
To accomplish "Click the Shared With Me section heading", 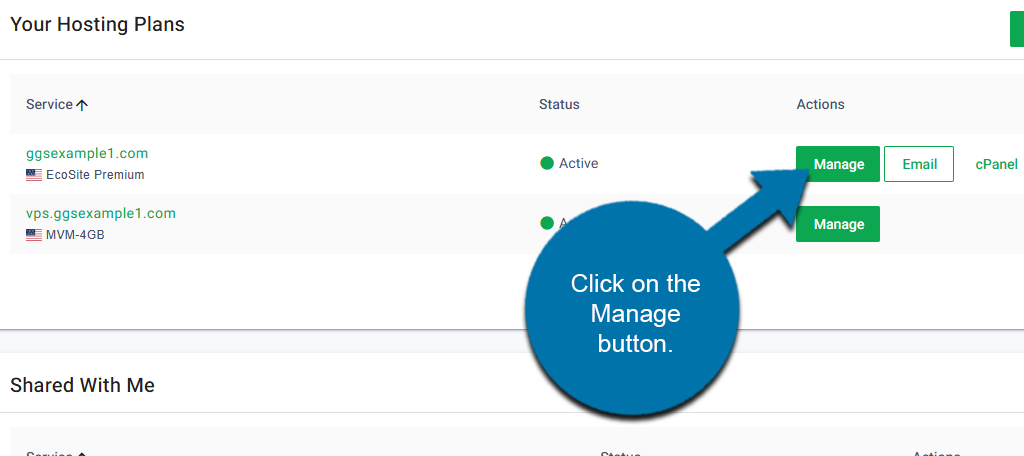I will [82, 385].
